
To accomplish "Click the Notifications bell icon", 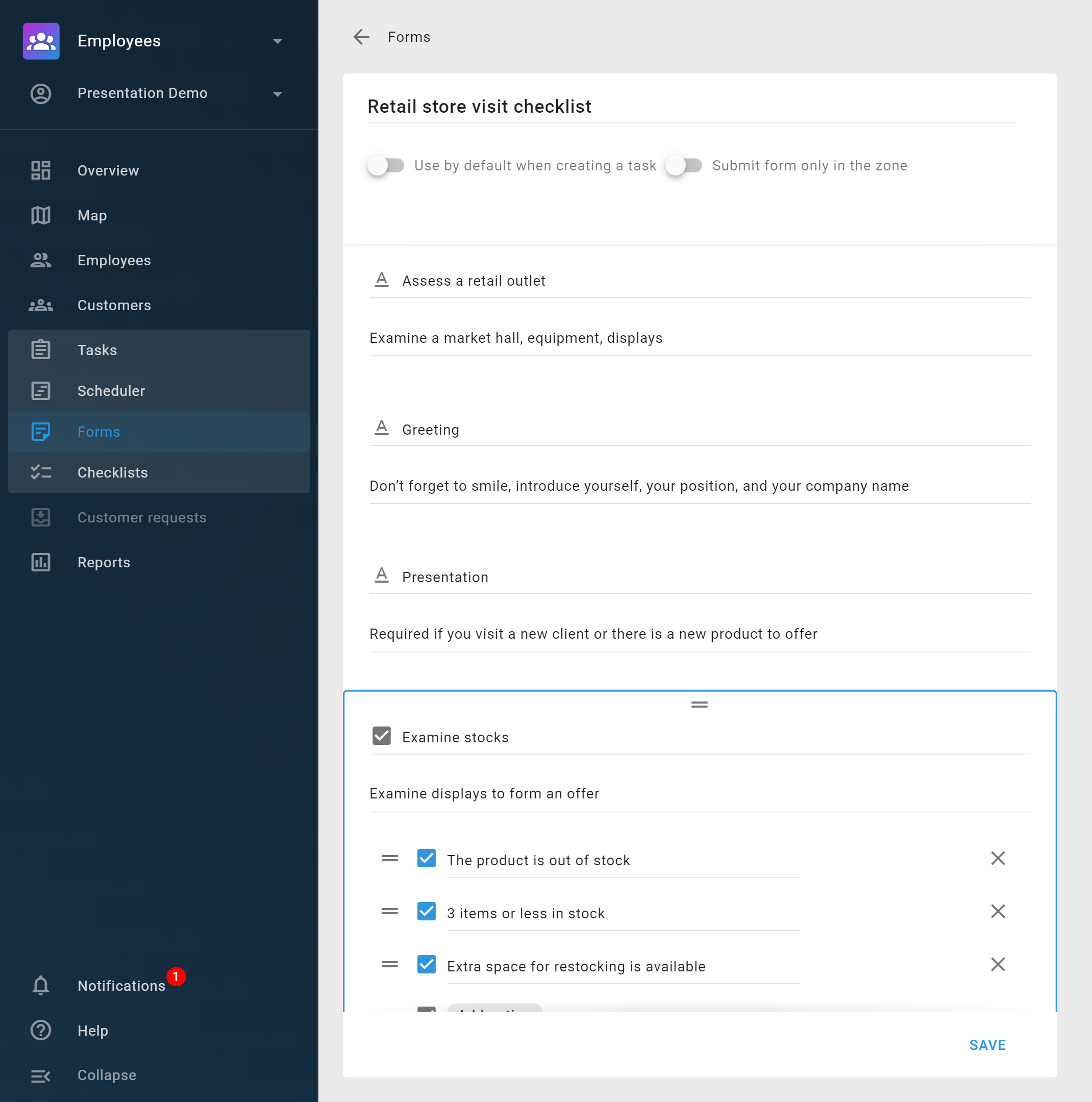I will 40,985.
